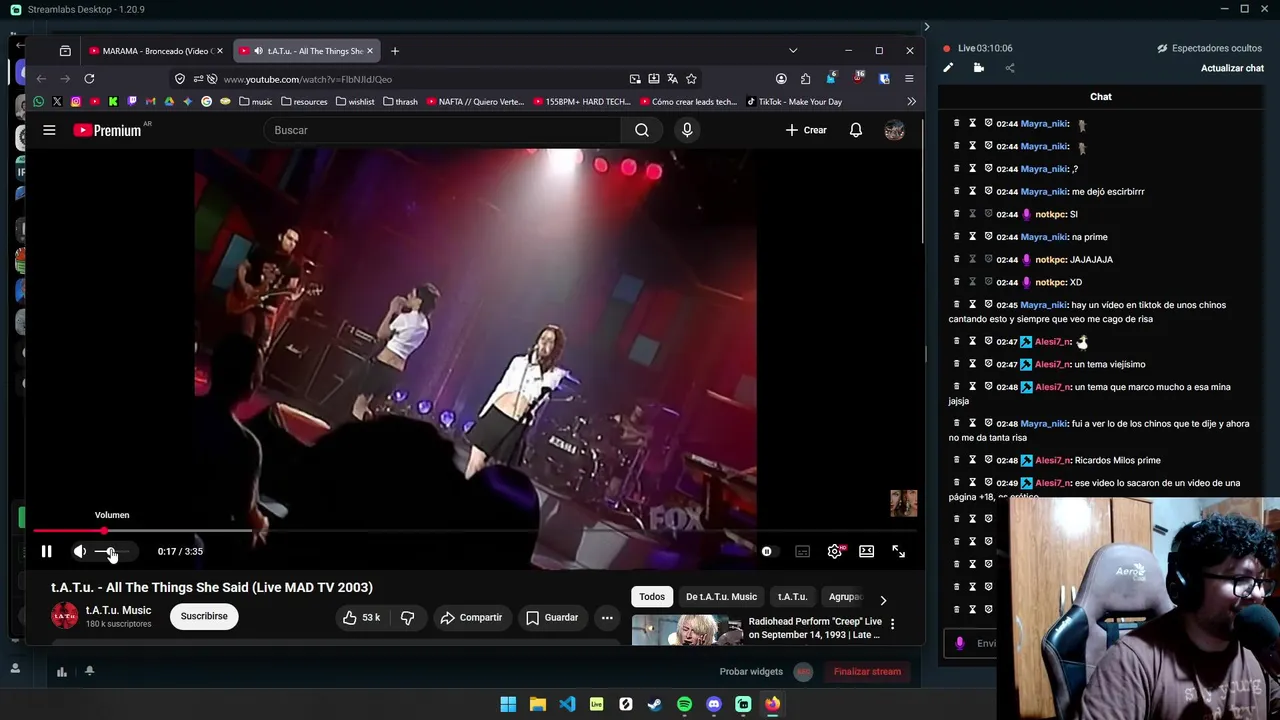Select the De t.A.T.u. Music chip

point(721,597)
